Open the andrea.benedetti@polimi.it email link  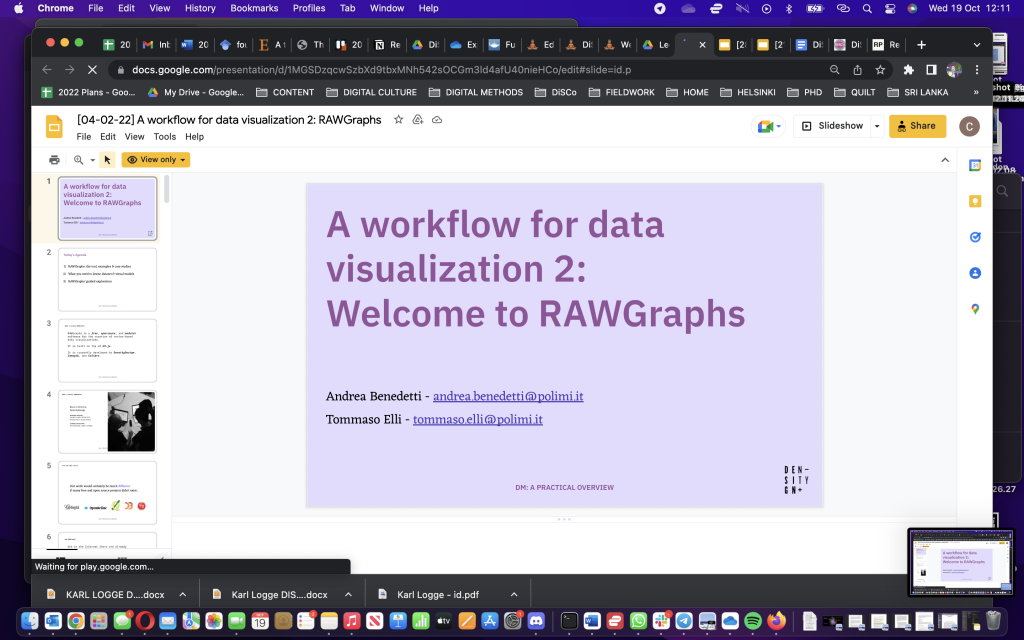coord(508,396)
